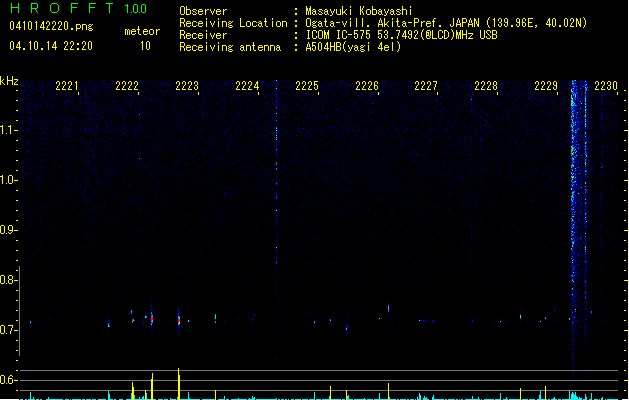Click the 0.6 kHz axis label
This screenshot has width=629, height=400.
[8, 380]
